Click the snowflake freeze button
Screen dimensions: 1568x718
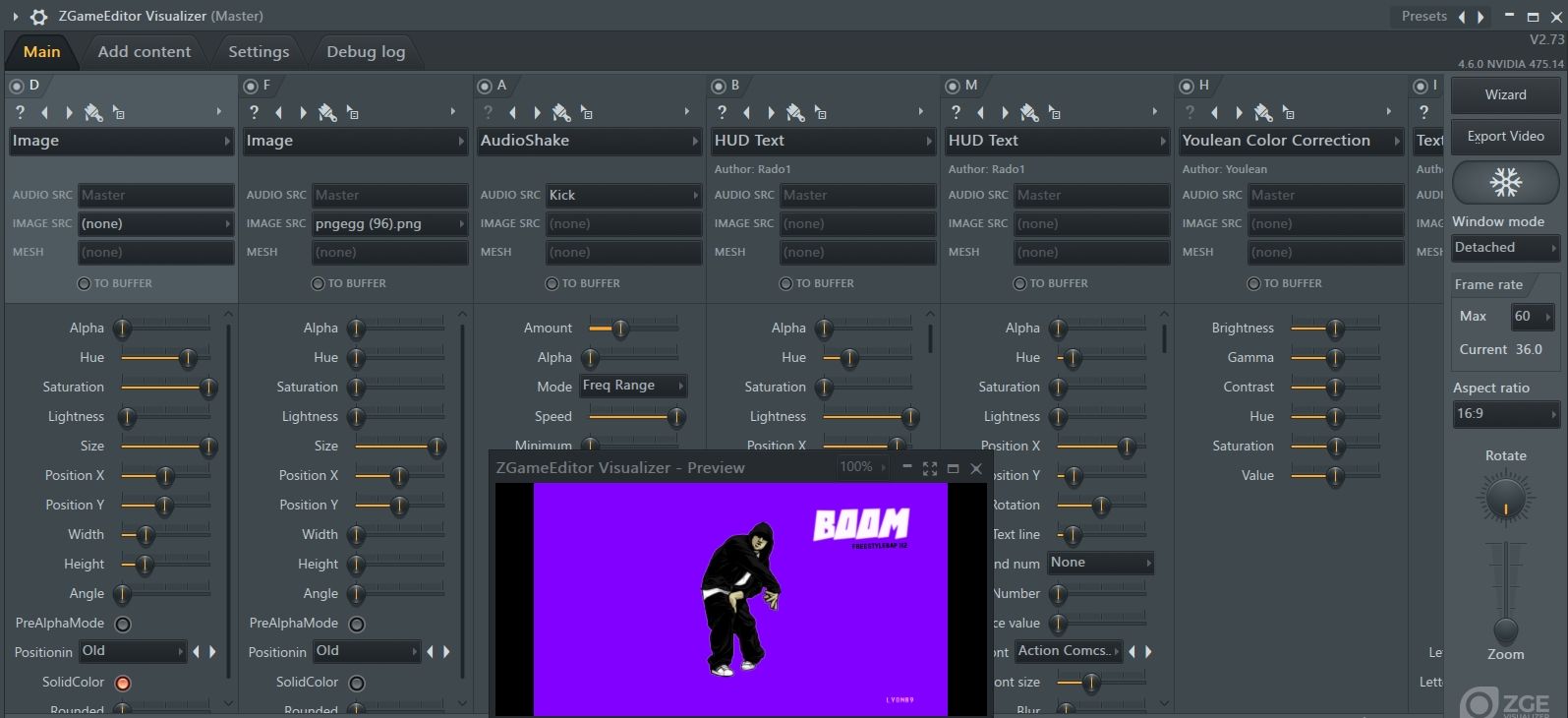coord(1505,182)
